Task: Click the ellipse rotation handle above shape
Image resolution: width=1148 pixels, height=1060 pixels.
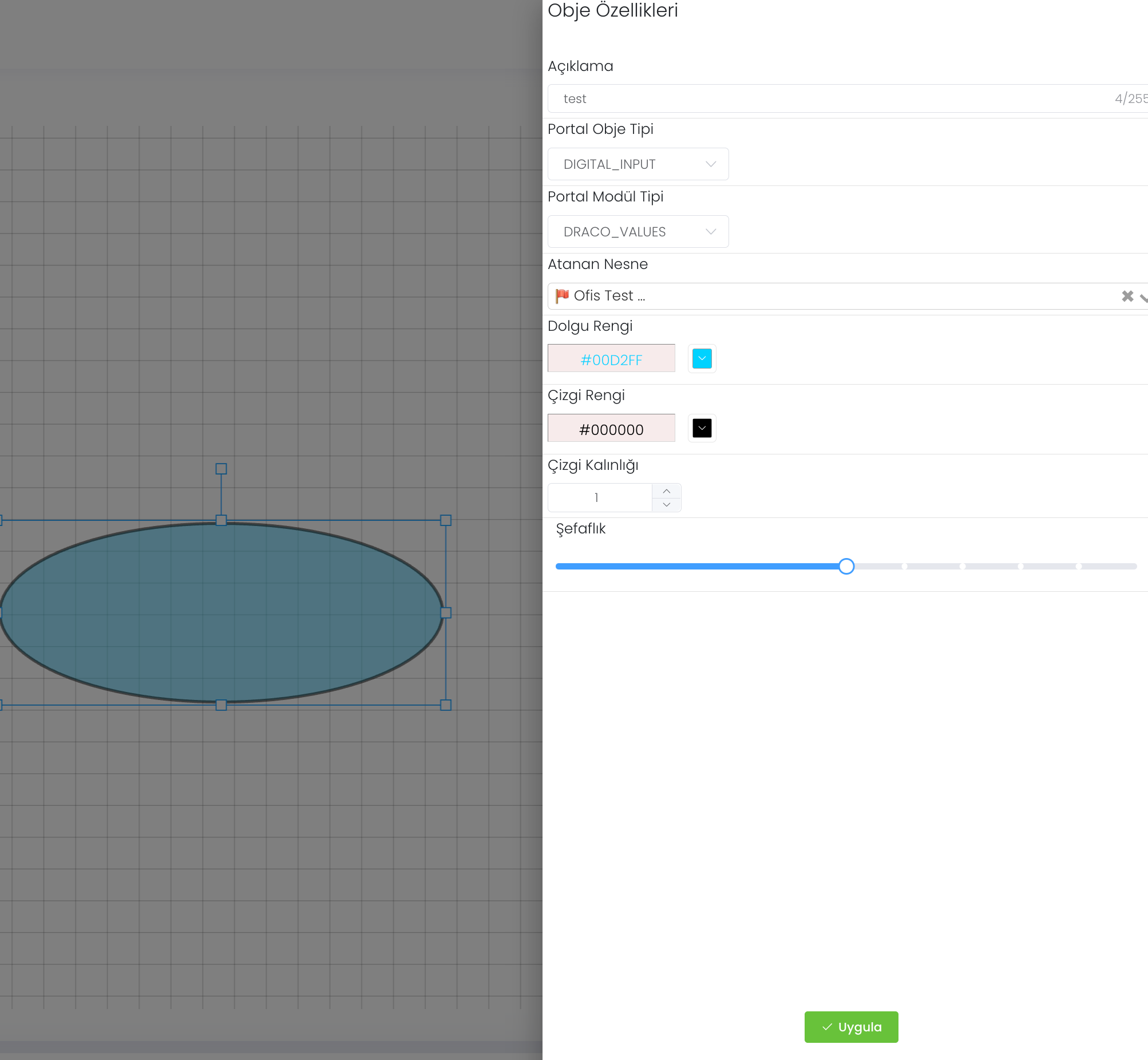Action: tap(221, 469)
